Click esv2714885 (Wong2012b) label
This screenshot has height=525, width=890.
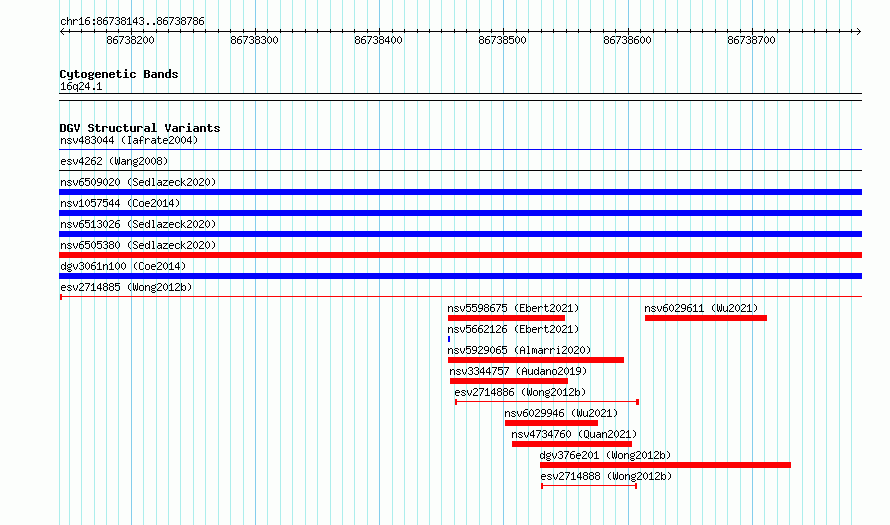point(126,287)
